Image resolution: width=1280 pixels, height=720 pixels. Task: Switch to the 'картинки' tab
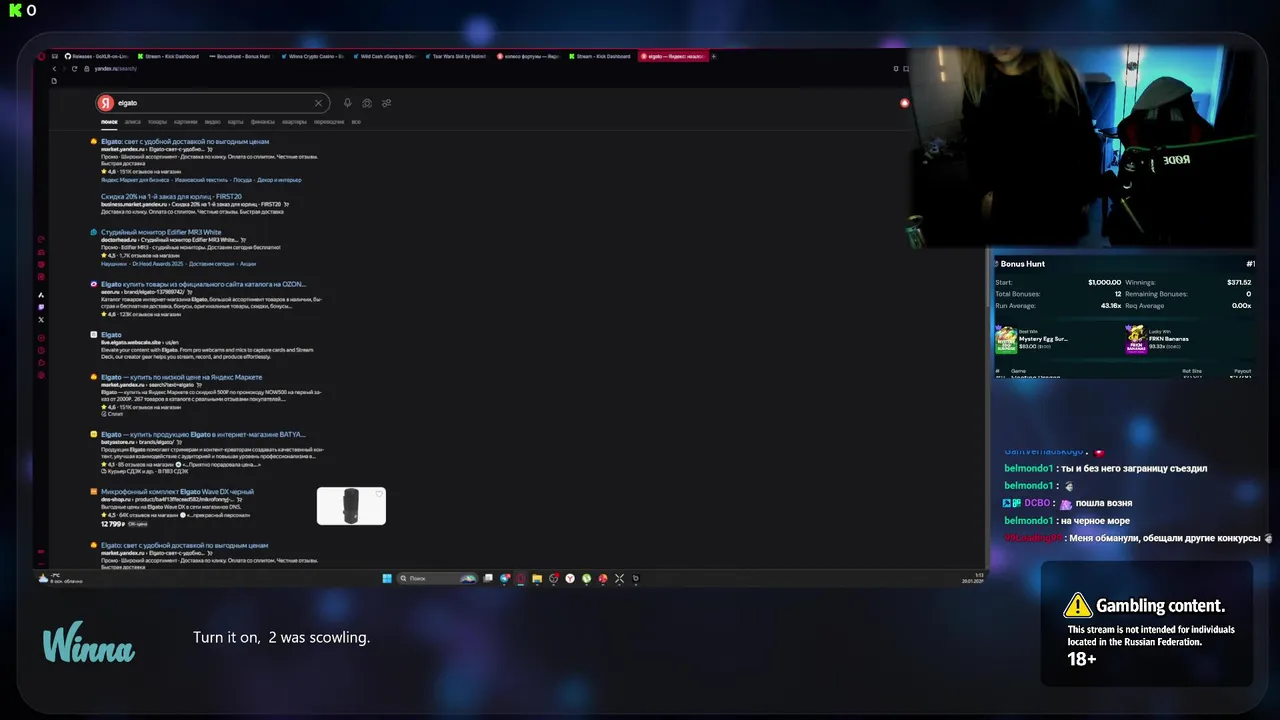coord(185,122)
